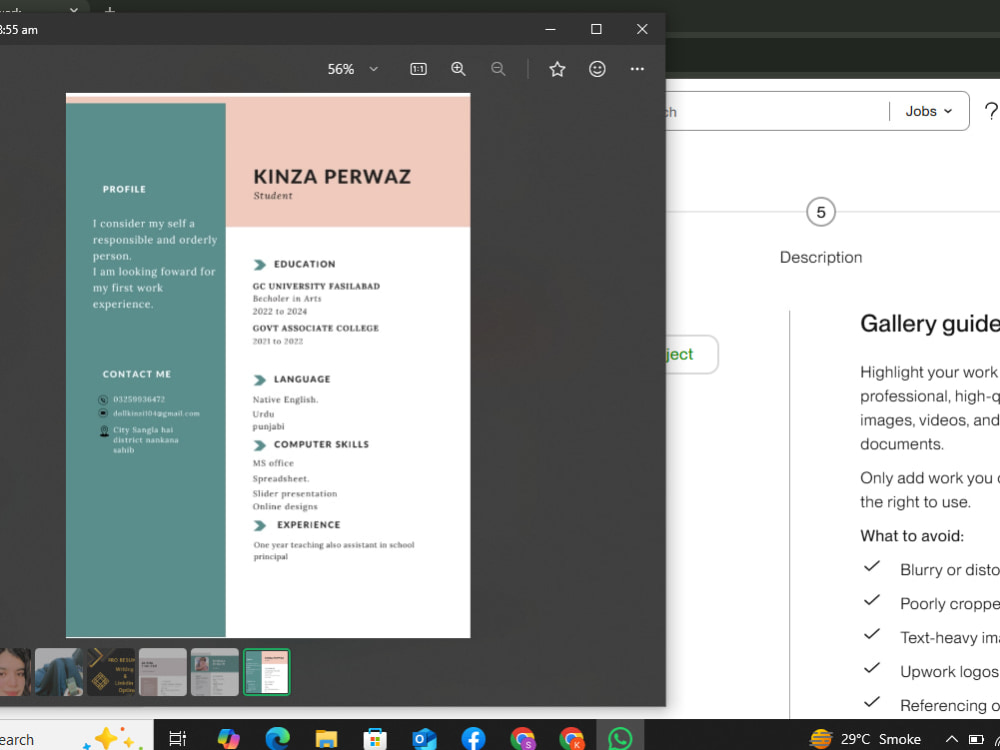The image size is (1000, 750).
Task: Select the blue fabric photo thumbnail
Action: click(x=59, y=672)
